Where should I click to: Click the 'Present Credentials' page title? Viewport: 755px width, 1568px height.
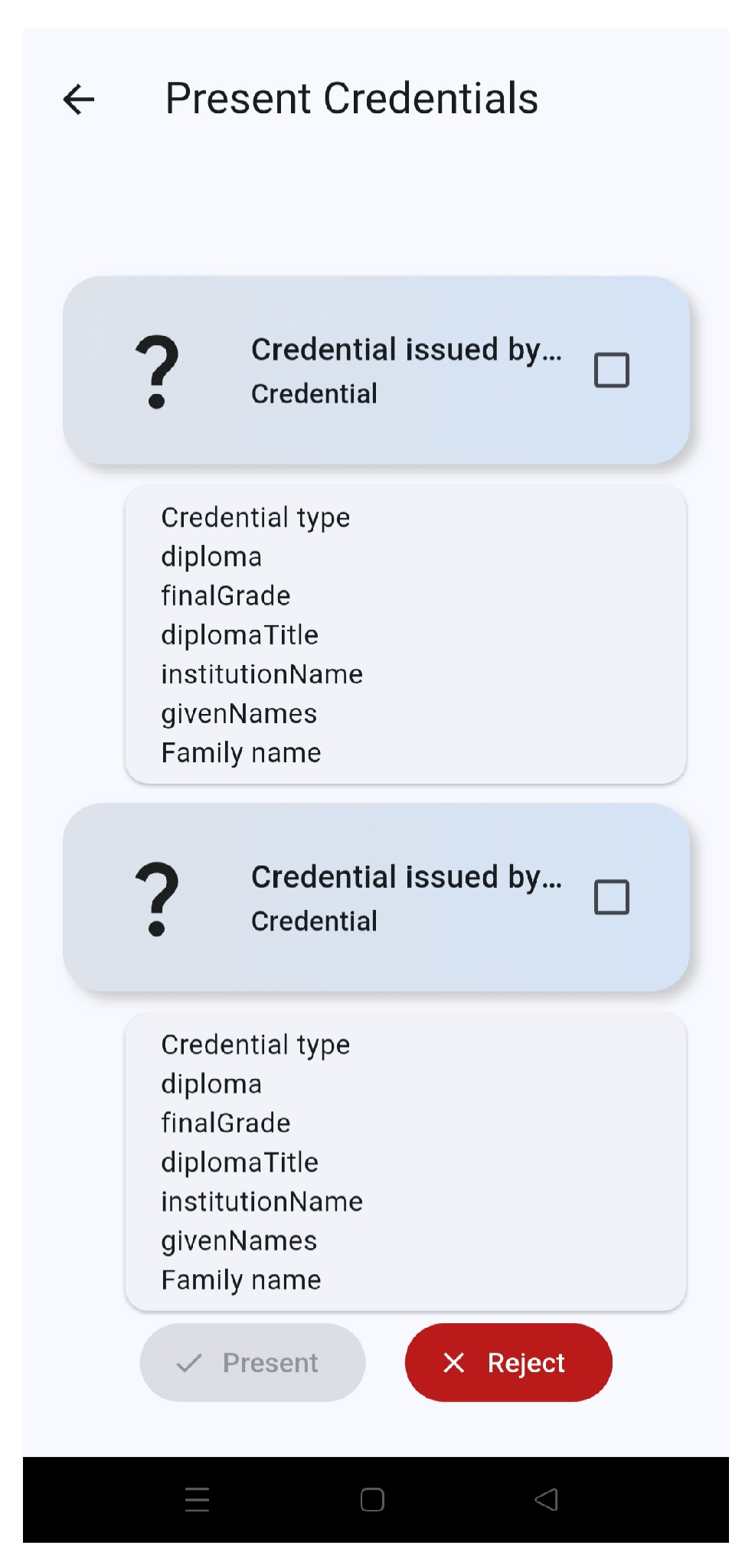coord(352,99)
